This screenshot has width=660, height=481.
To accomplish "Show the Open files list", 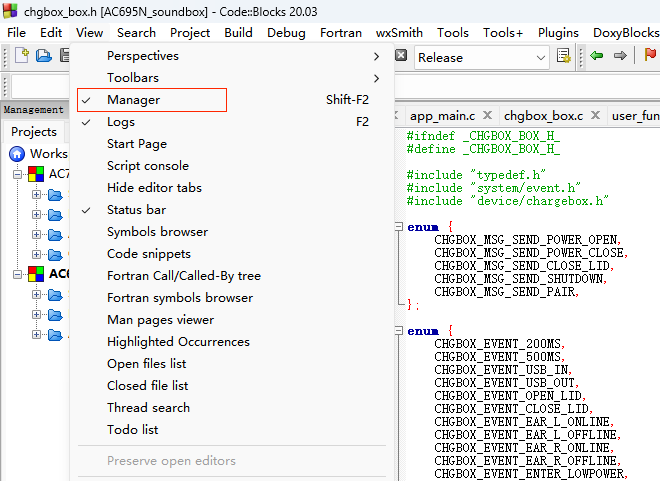I will [x=232, y=364].
